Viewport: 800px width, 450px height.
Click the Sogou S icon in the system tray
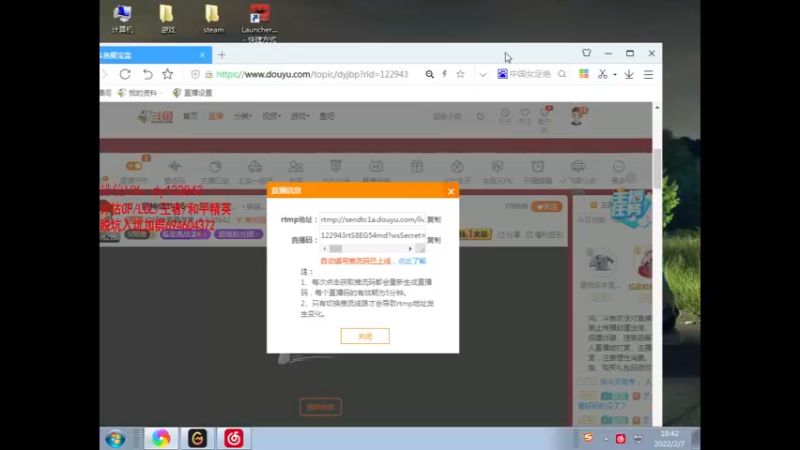(588, 437)
